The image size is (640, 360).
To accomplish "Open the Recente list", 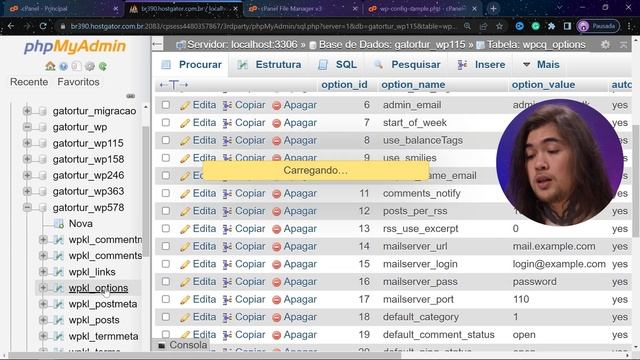I will coord(29,82).
